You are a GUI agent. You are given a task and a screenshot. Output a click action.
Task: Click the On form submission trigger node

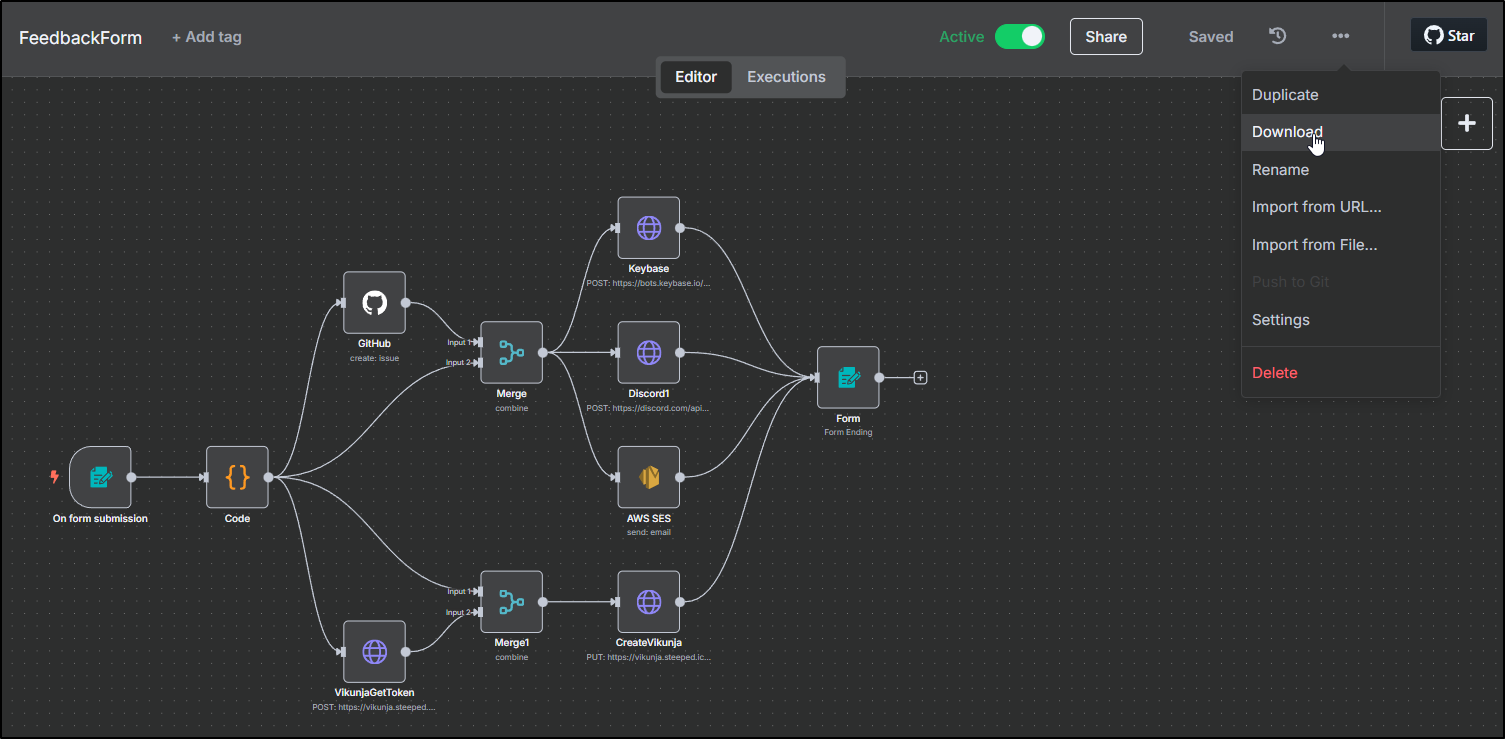point(100,477)
